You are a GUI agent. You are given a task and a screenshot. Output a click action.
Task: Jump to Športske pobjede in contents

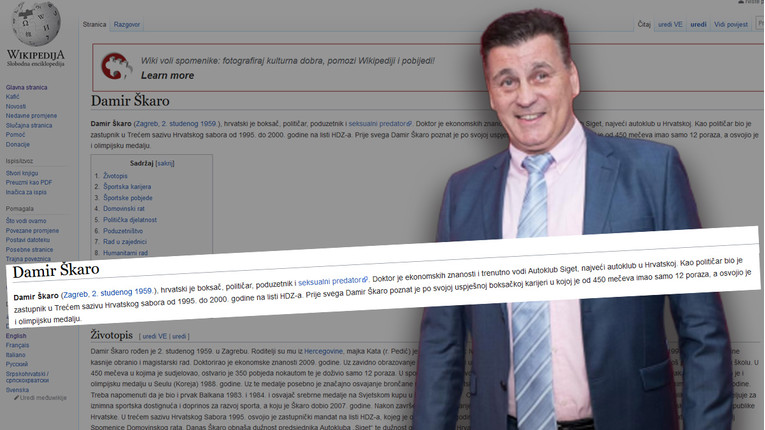(x=128, y=198)
